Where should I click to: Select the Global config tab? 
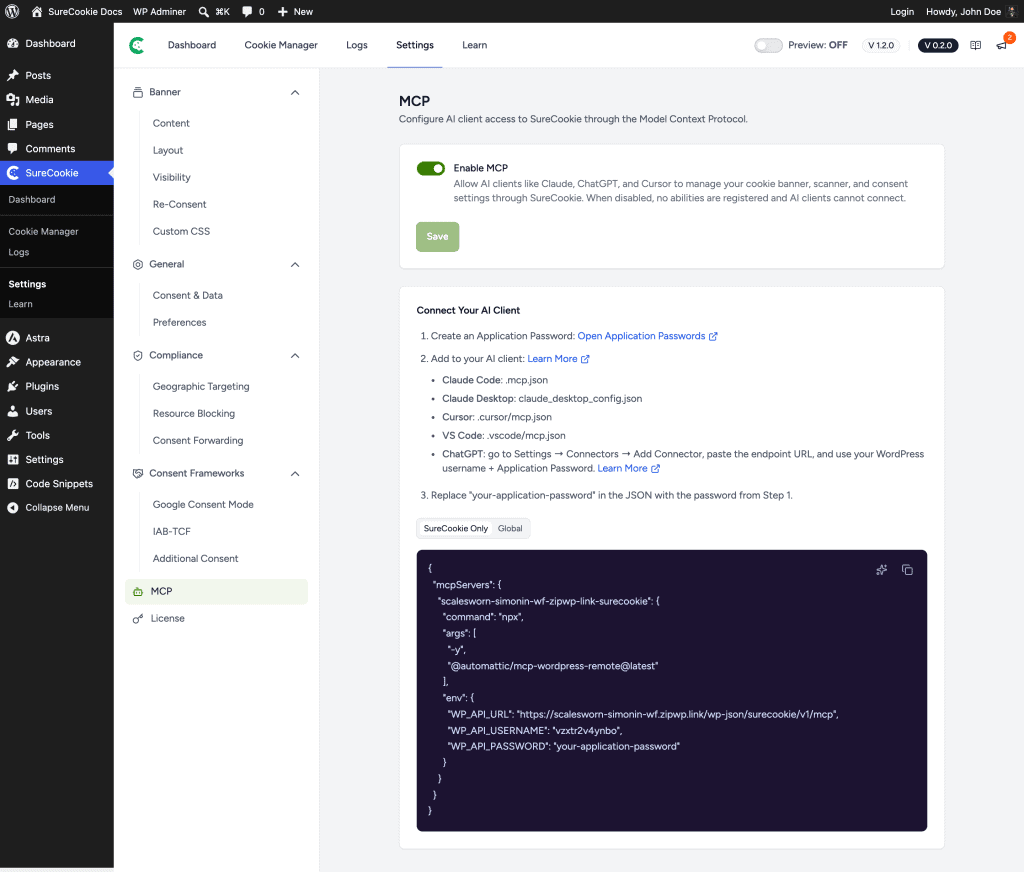click(x=510, y=528)
